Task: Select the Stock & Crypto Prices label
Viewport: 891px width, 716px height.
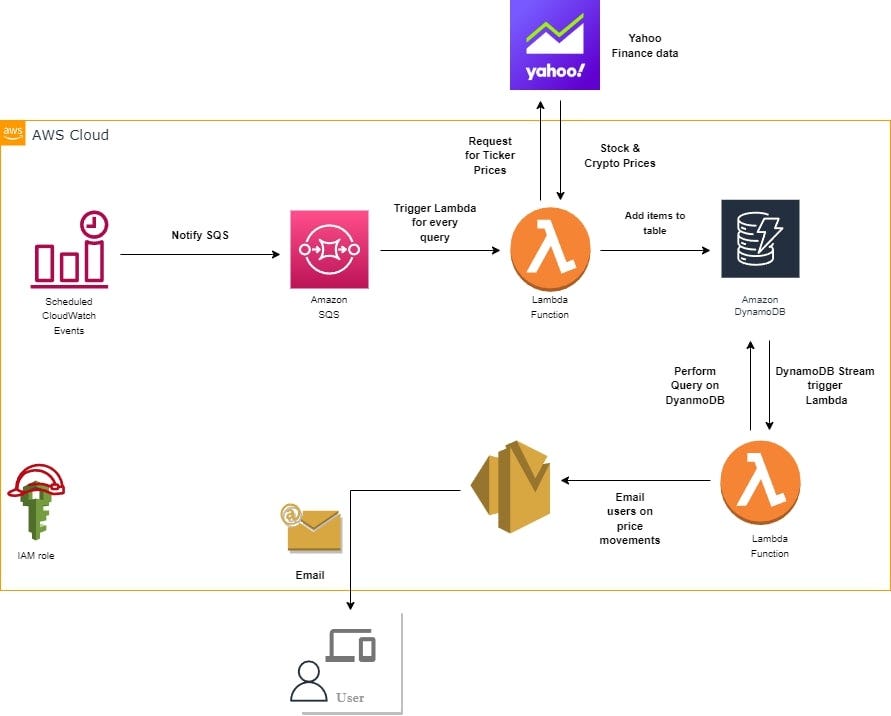Action: (x=619, y=155)
